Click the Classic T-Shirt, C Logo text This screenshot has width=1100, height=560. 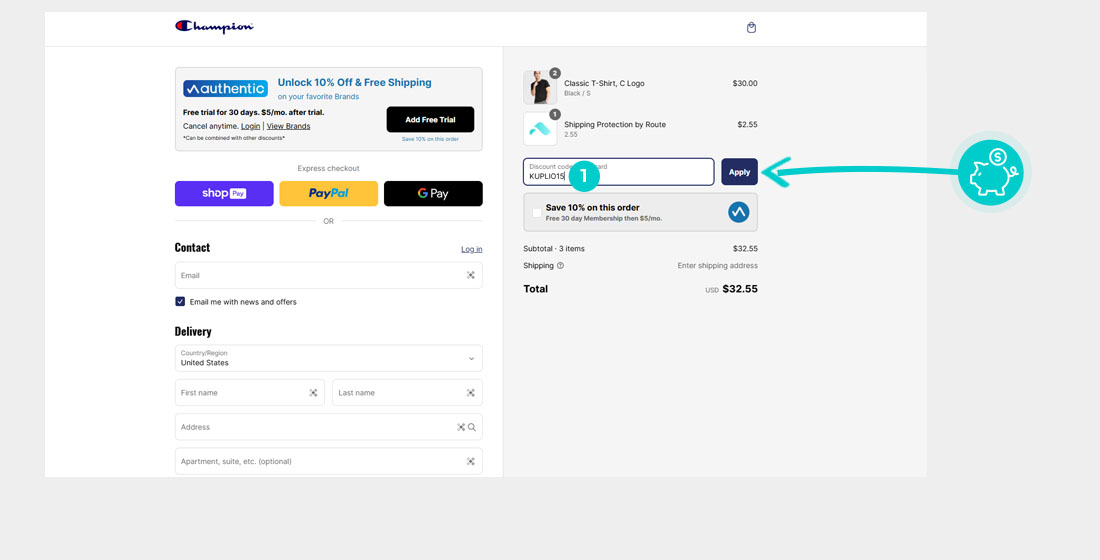(x=604, y=84)
